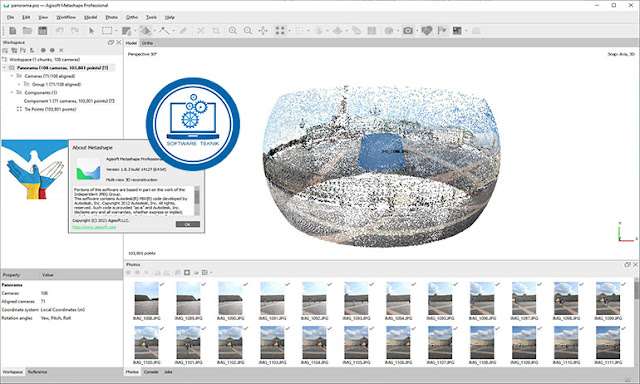The width and height of the screenshot is (640, 384).
Task: Toggle Show Cameras in the toolbar
Action: (408, 31)
